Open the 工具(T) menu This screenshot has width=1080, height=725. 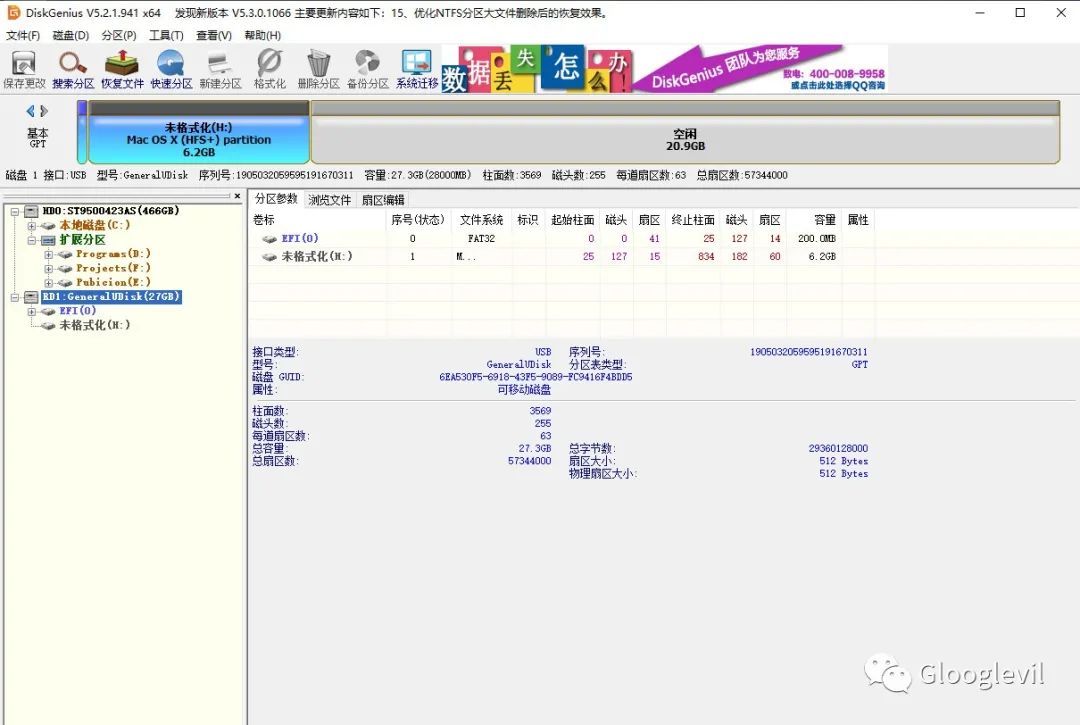166,35
